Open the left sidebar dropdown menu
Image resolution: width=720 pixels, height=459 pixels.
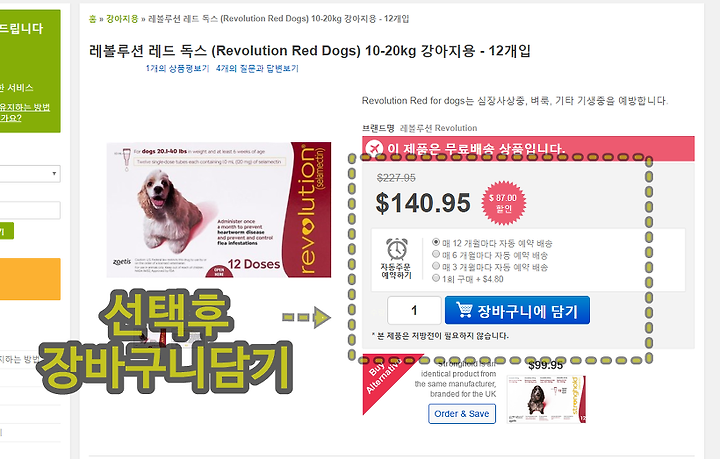coord(28,174)
